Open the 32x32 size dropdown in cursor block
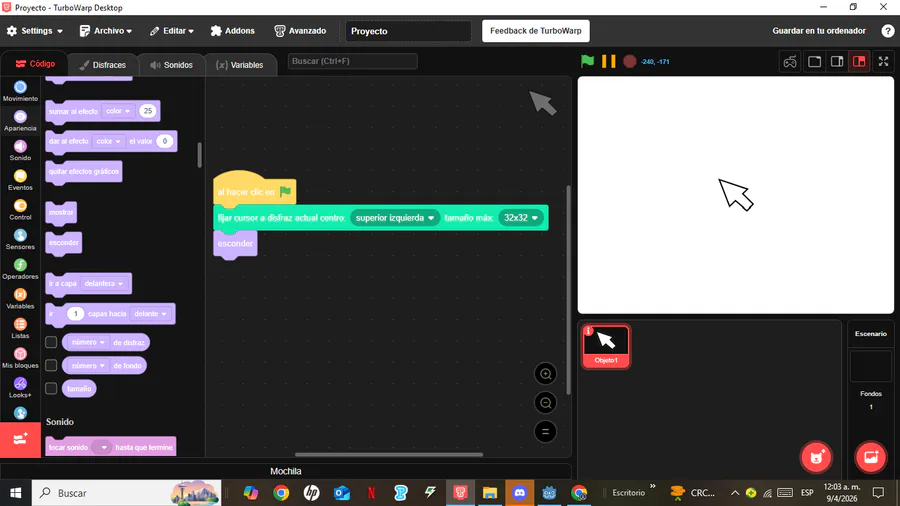This screenshot has width=900, height=506. coord(521,218)
